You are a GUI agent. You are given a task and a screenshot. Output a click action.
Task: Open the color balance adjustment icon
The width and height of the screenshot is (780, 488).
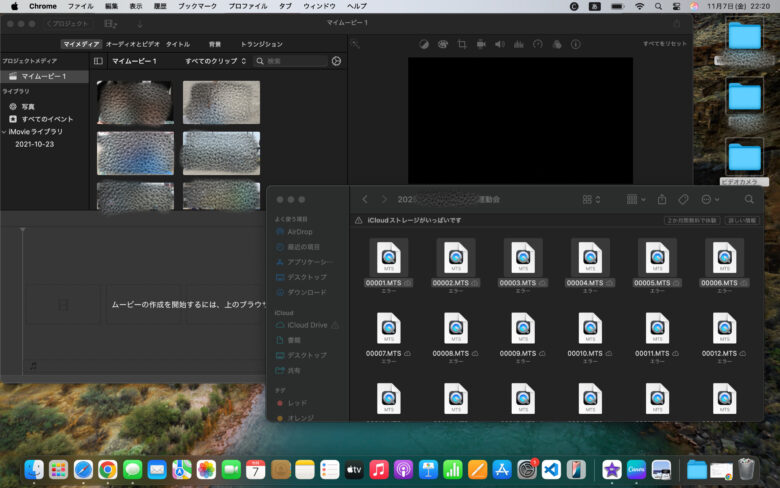[x=424, y=44]
